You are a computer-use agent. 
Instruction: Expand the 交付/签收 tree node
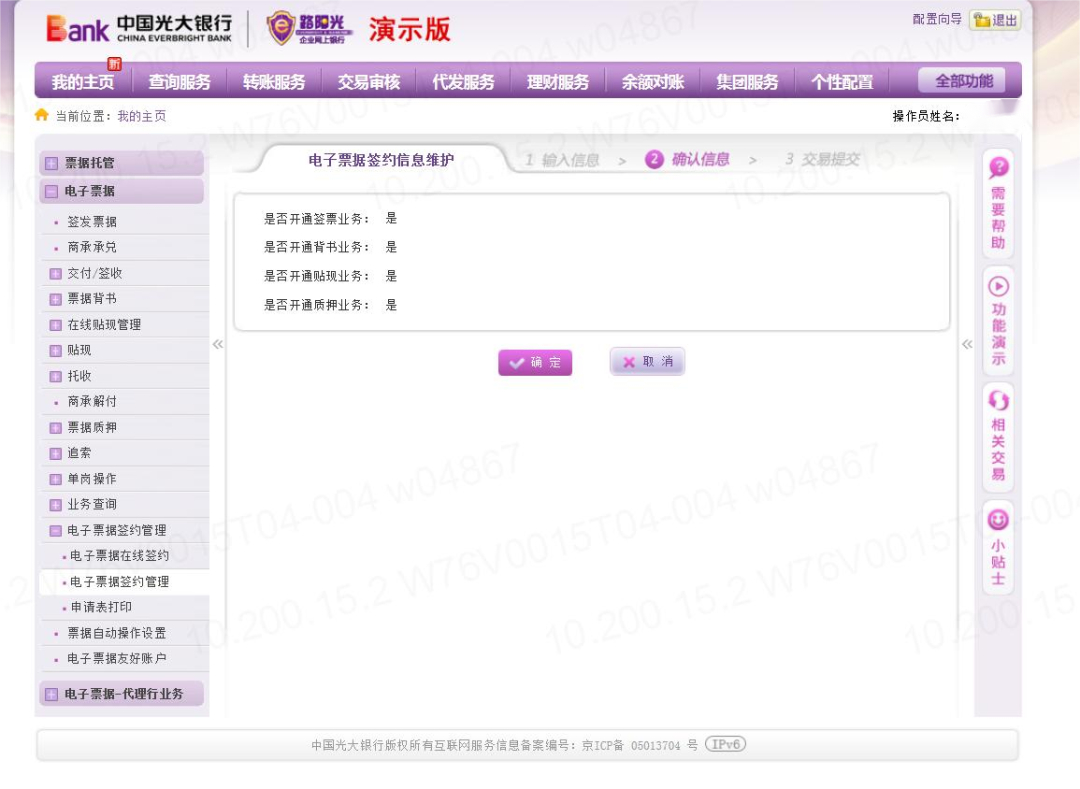pyautogui.click(x=56, y=273)
